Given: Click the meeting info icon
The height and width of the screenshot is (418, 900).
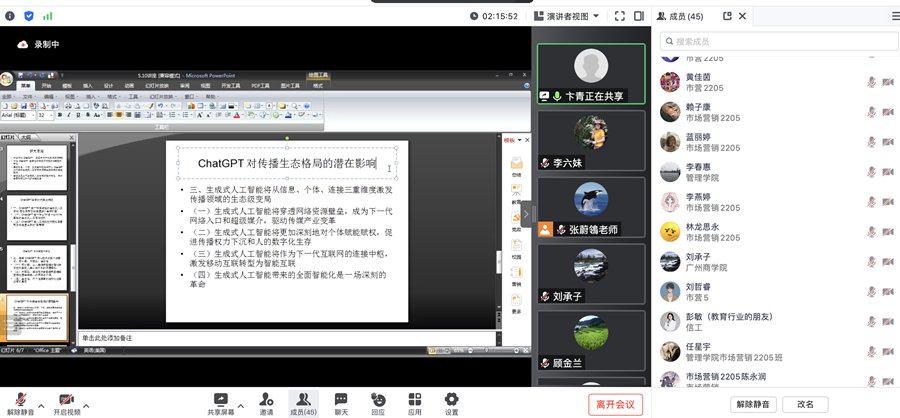Looking at the screenshot, I should [x=9, y=16].
